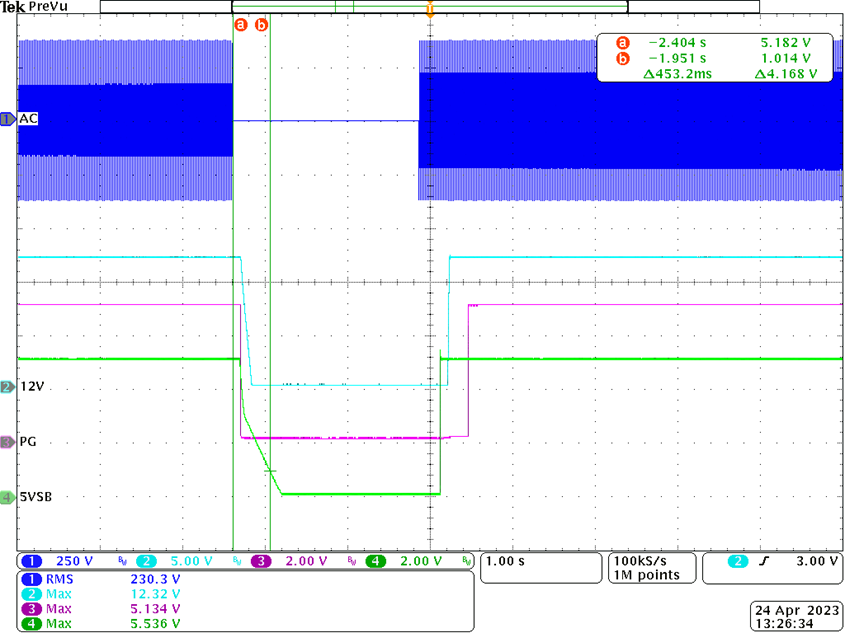845x633 pixels.
Task: Click the channel 3 PG ground marker
Action: click(x=8, y=442)
